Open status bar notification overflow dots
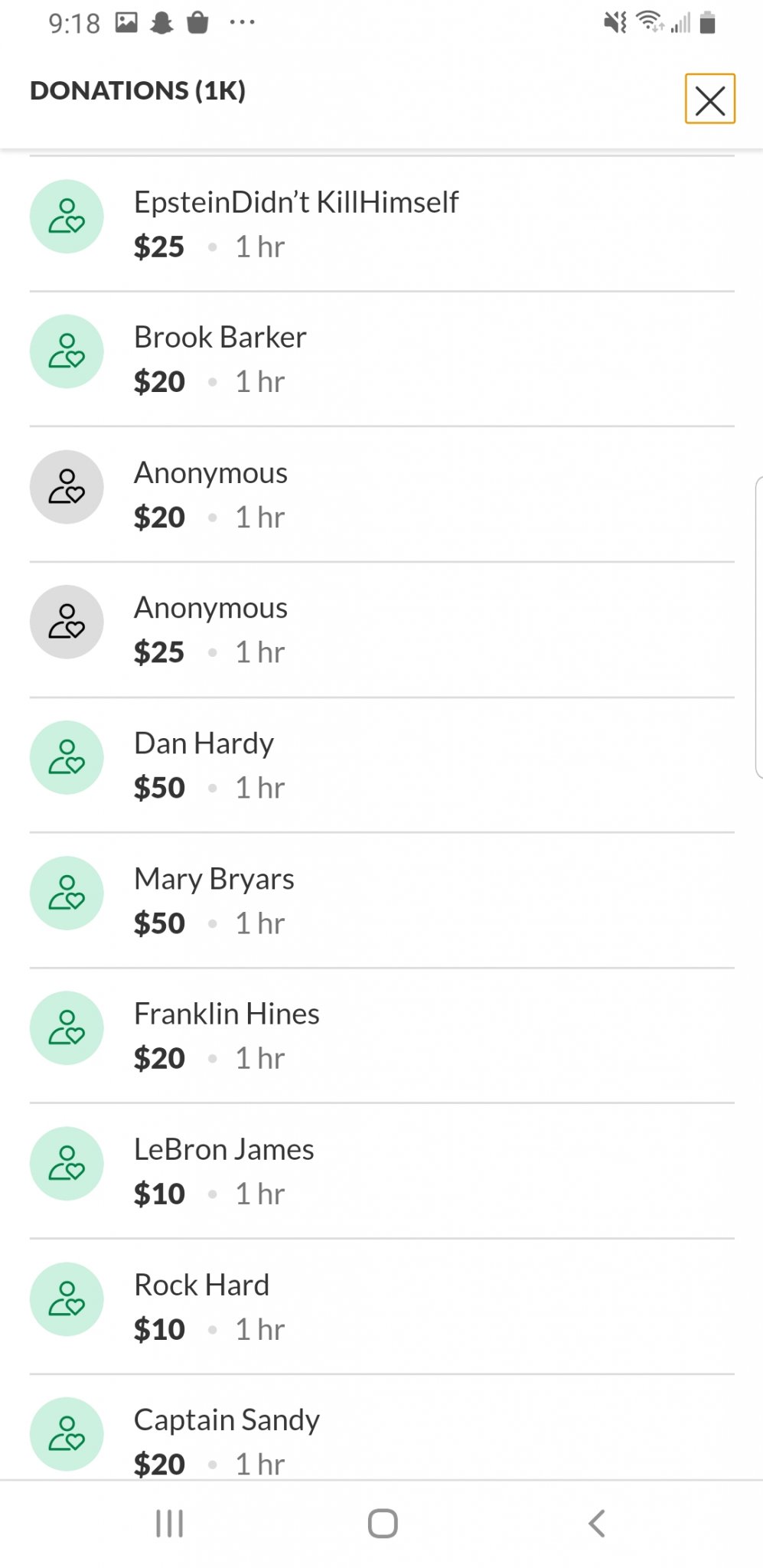 (242, 23)
